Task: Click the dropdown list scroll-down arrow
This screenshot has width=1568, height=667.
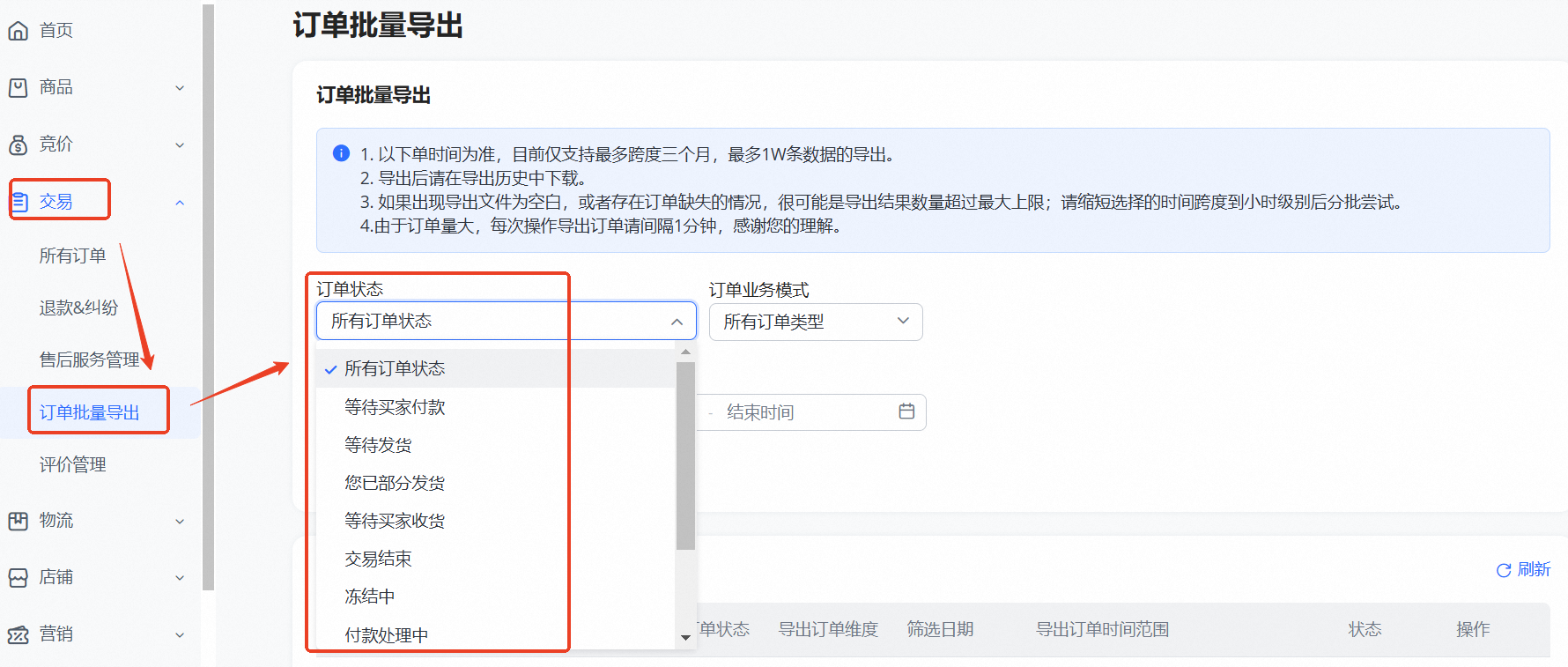Action: coord(685,637)
